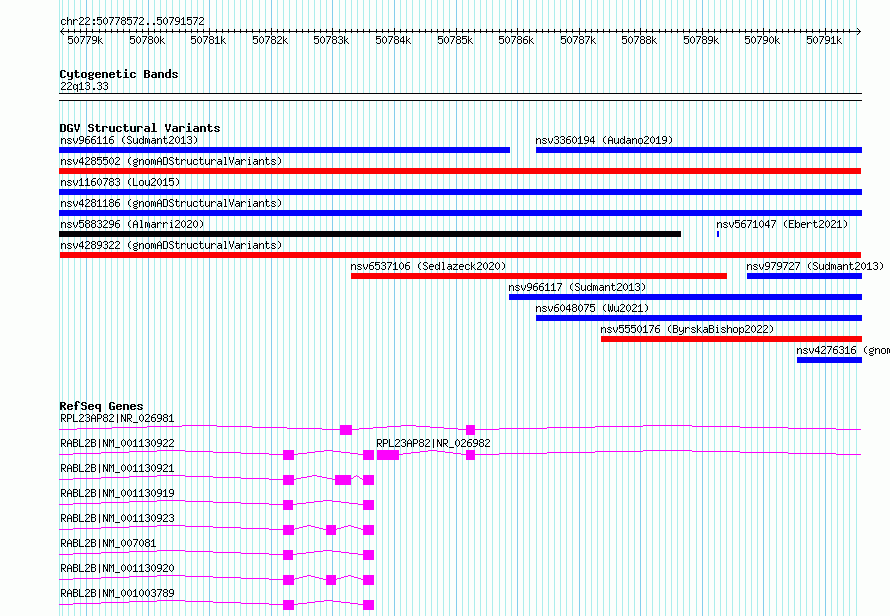Click the nsv966116 (Sudmant2013) variant label
This screenshot has height=616, width=890.
pos(129,140)
